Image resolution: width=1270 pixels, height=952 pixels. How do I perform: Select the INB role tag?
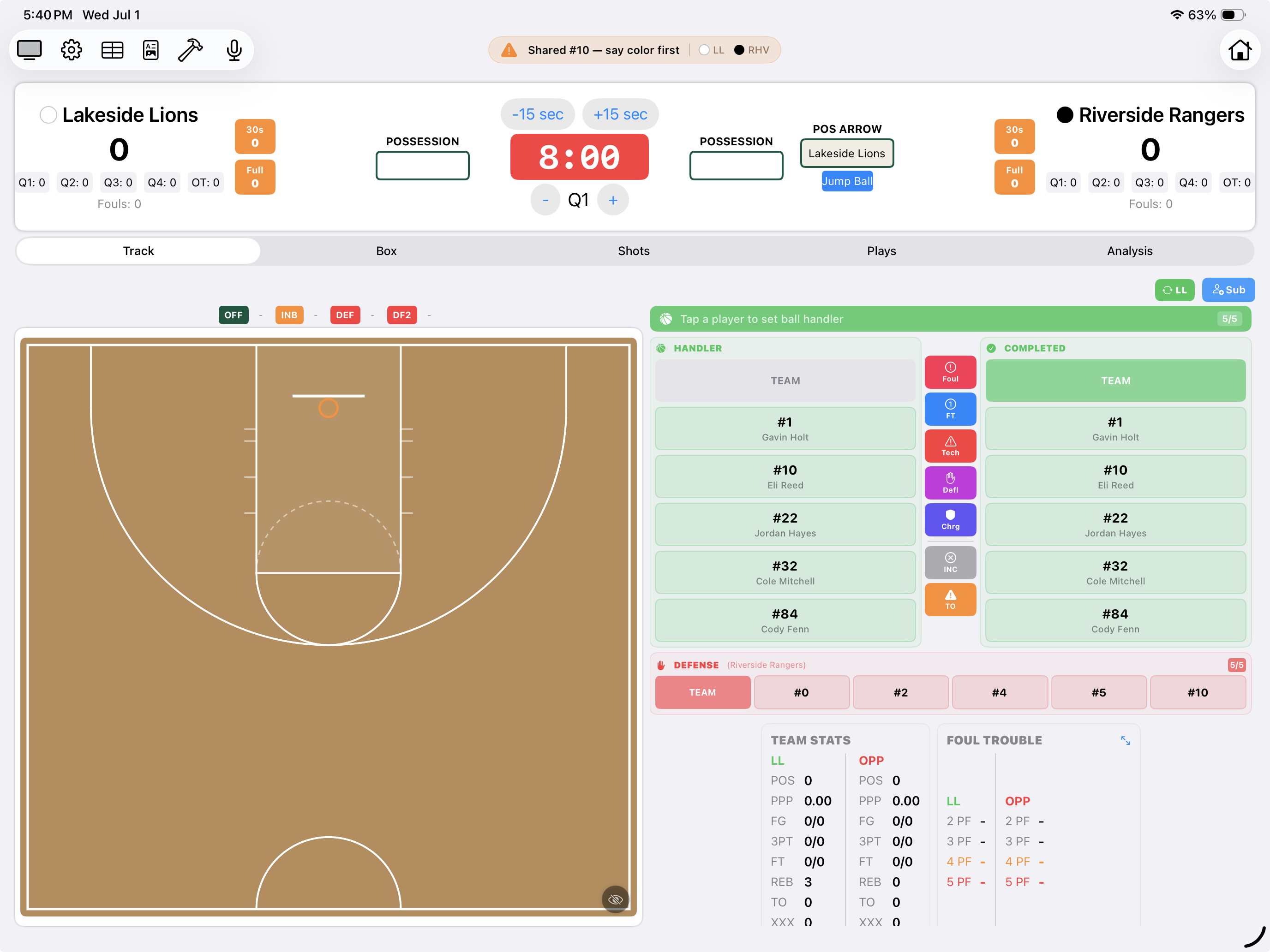point(289,315)
